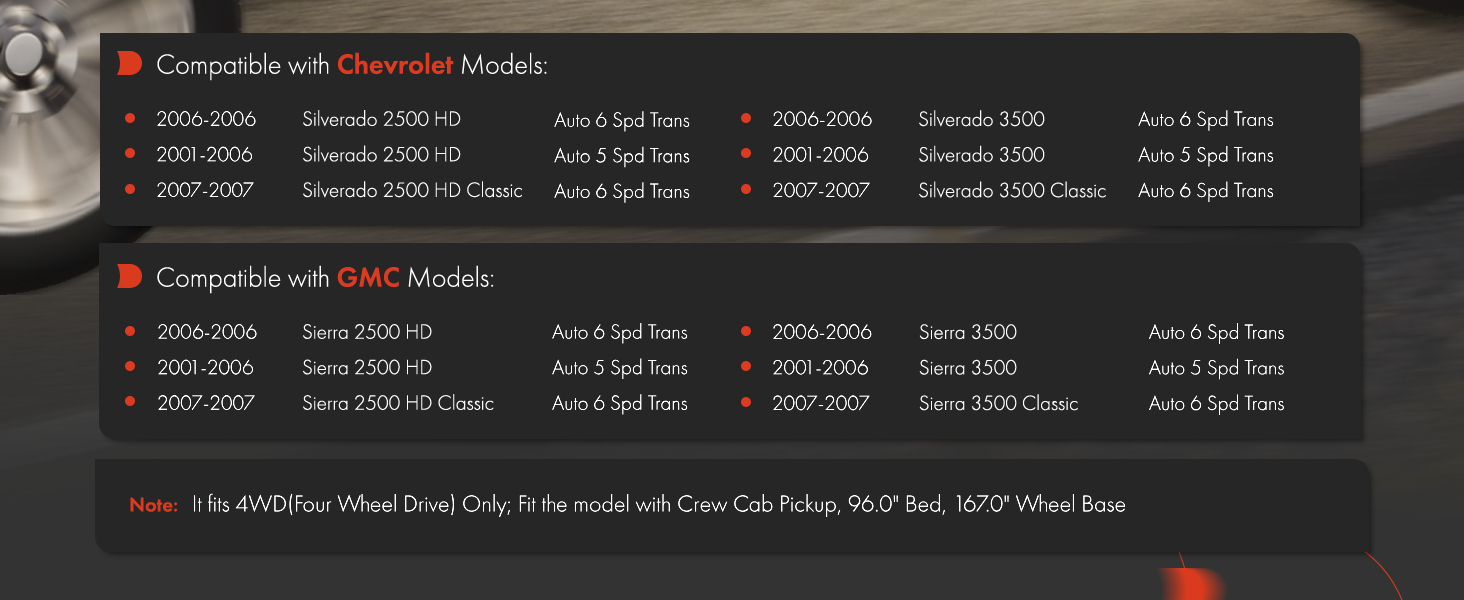Select the Sierra 3500 Classic entry
1464x600 pixels.
pos(998,403)
